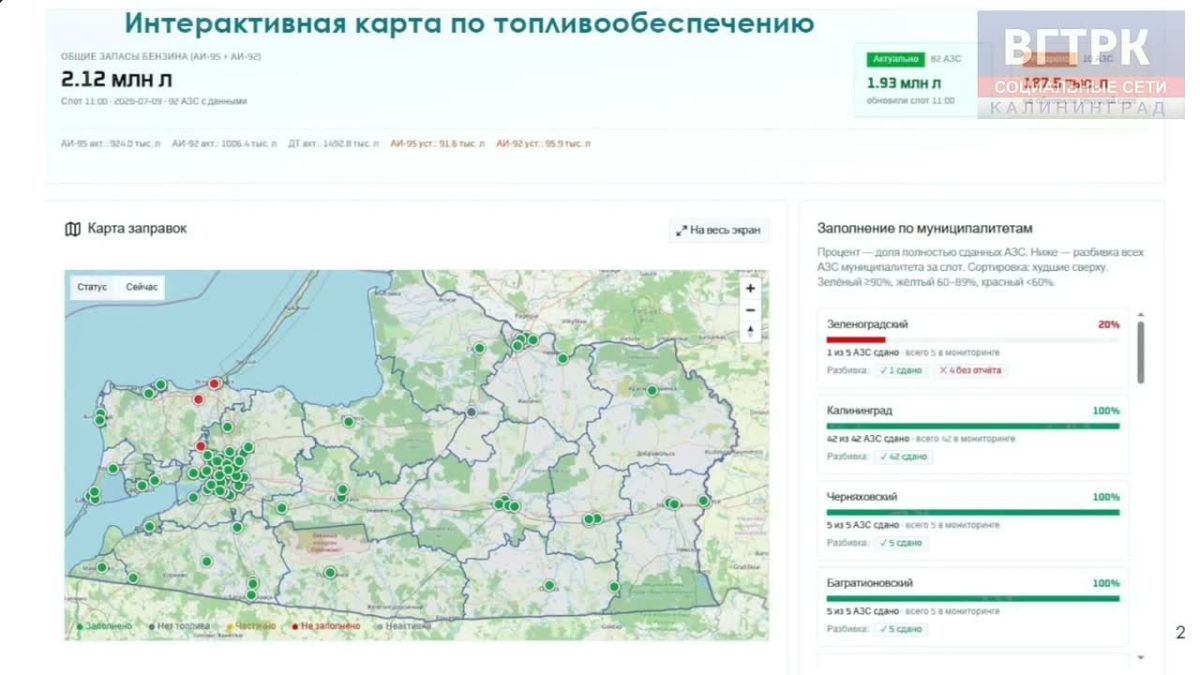This screenshot has width=1200, height=675.
Task: Open the "Черняховский" municipality card title
Action: pos(862,497)
